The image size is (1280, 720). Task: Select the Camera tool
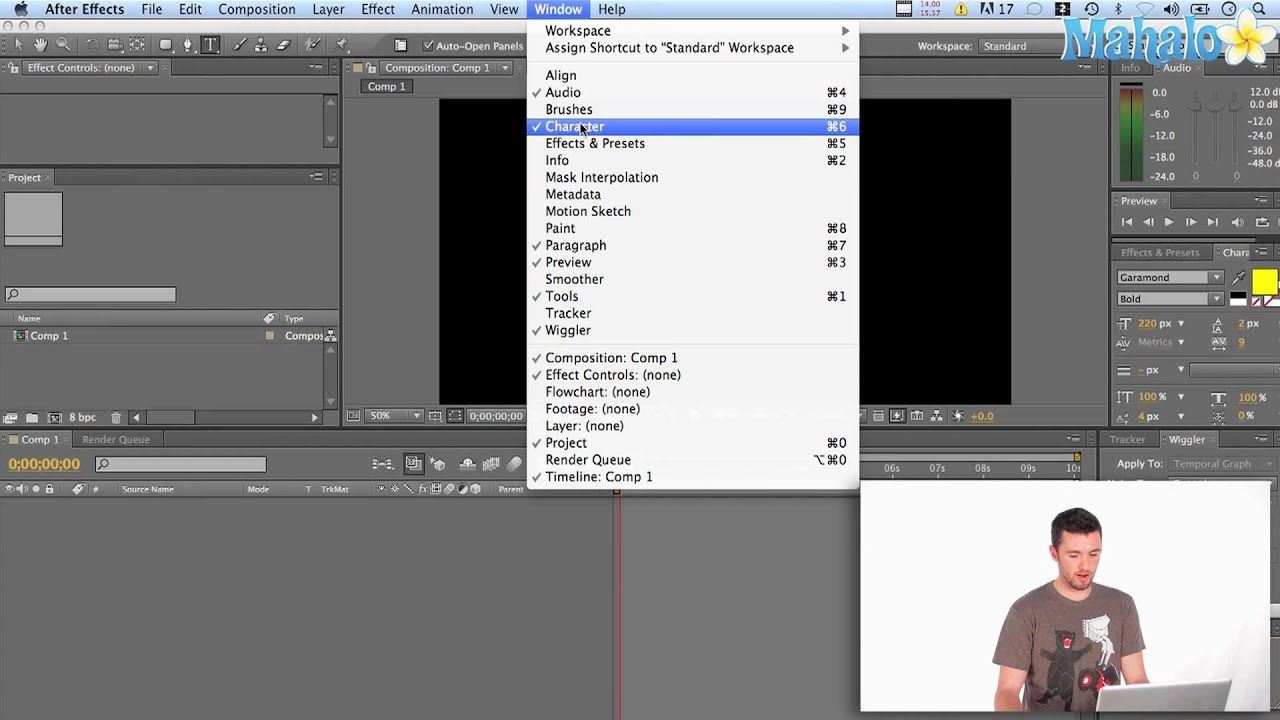tap(116, 45)
